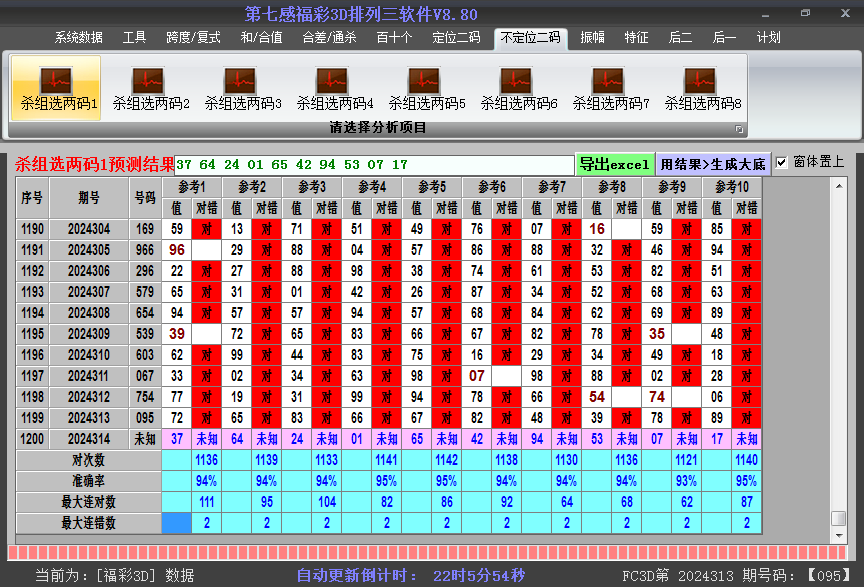Image resolution: width=864 pixels, height=587 pixels.
Task: Select the 杀组选两码6 icon
Action: coord(516,88)
